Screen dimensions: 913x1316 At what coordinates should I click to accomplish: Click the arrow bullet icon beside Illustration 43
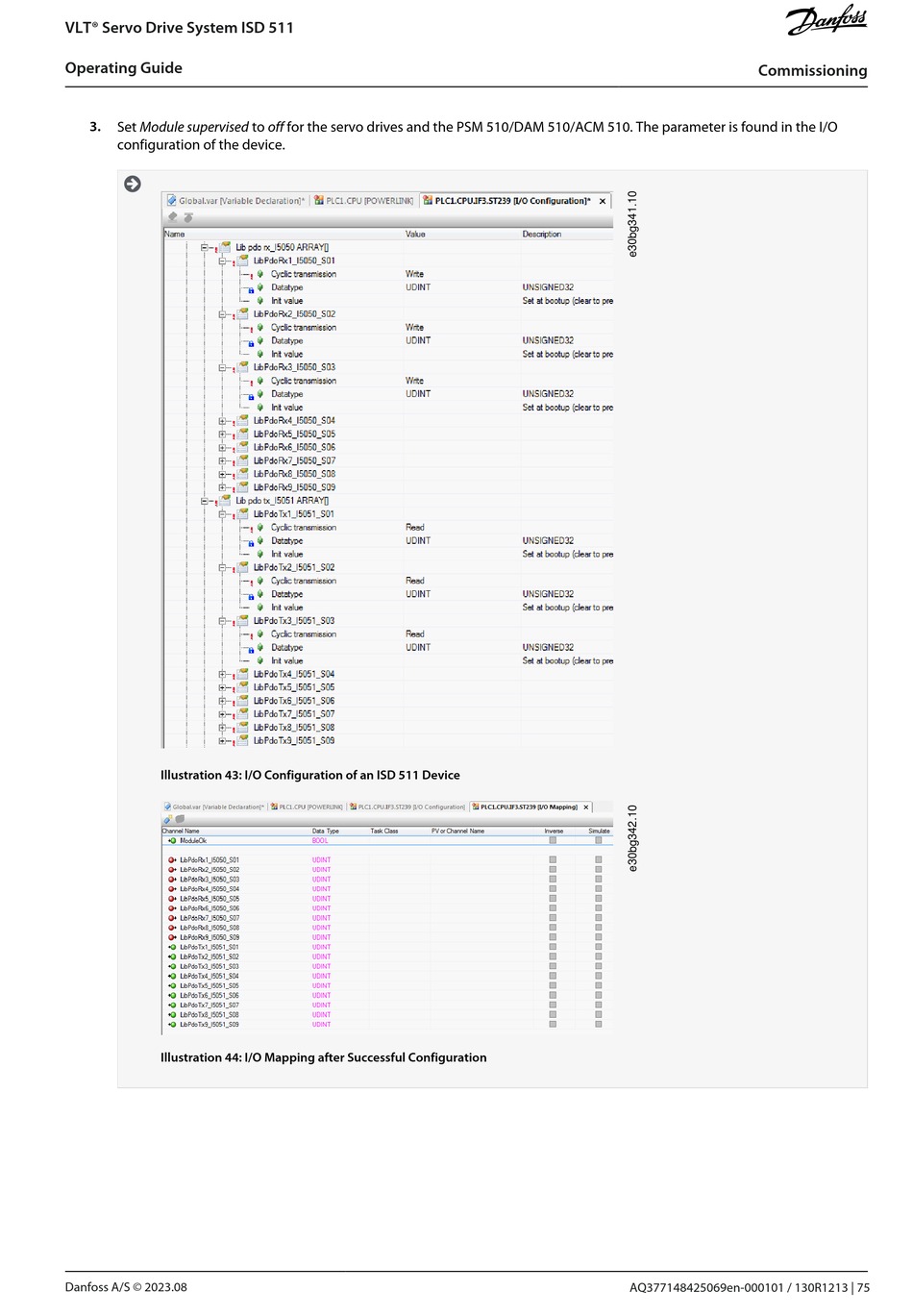133,184
